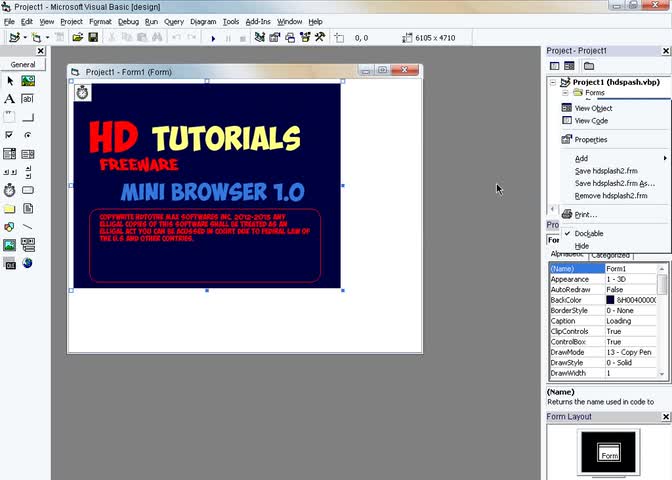Select the Timer control on Form1
The image size is (672, 480).
(83, 93)
